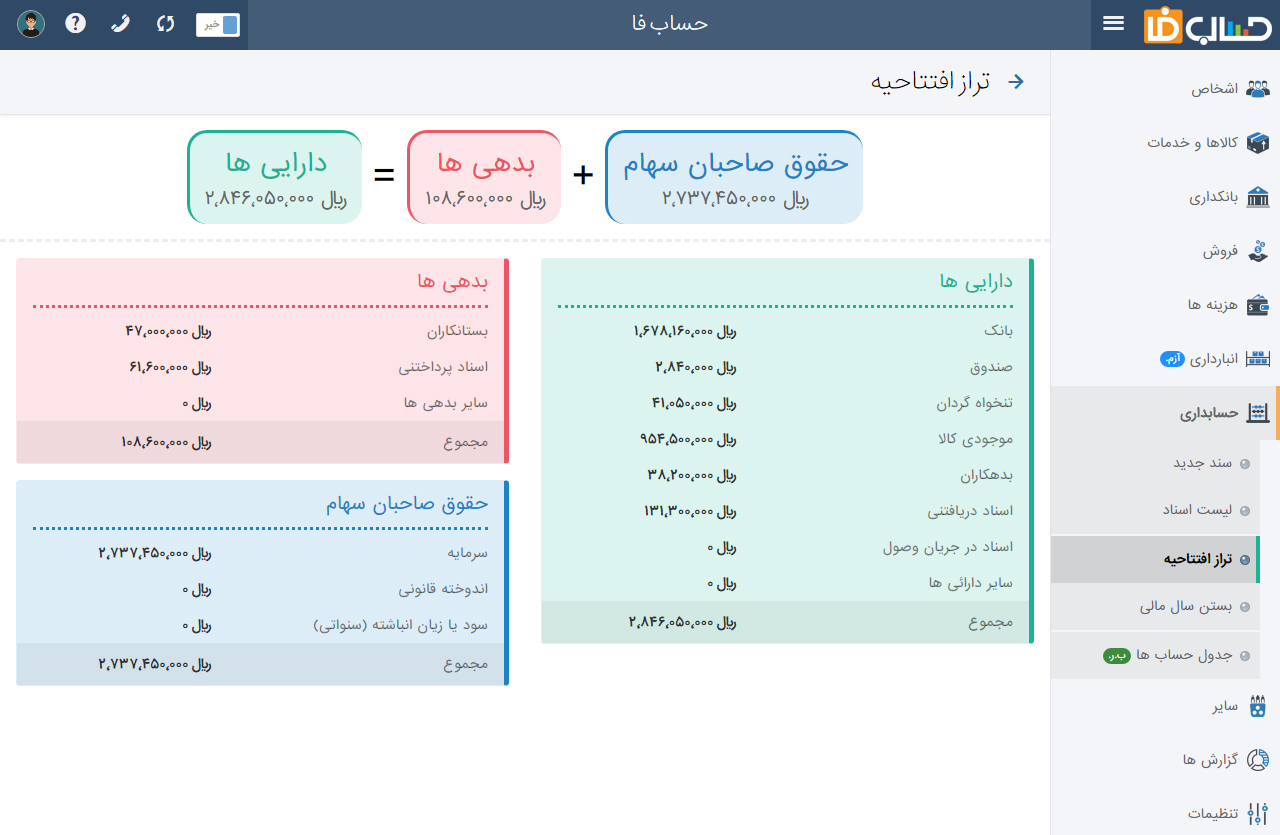
Task: Expand the سایر menu
Action: pos(1165,706)
